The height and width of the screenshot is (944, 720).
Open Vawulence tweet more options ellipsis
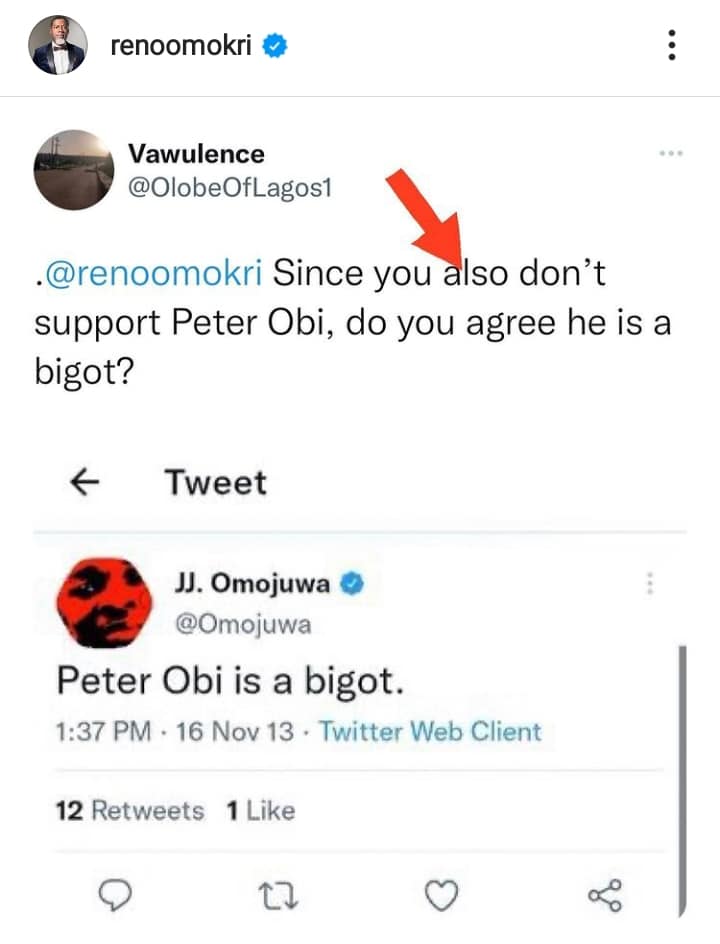pyautogui.click(x=671, y=154)
